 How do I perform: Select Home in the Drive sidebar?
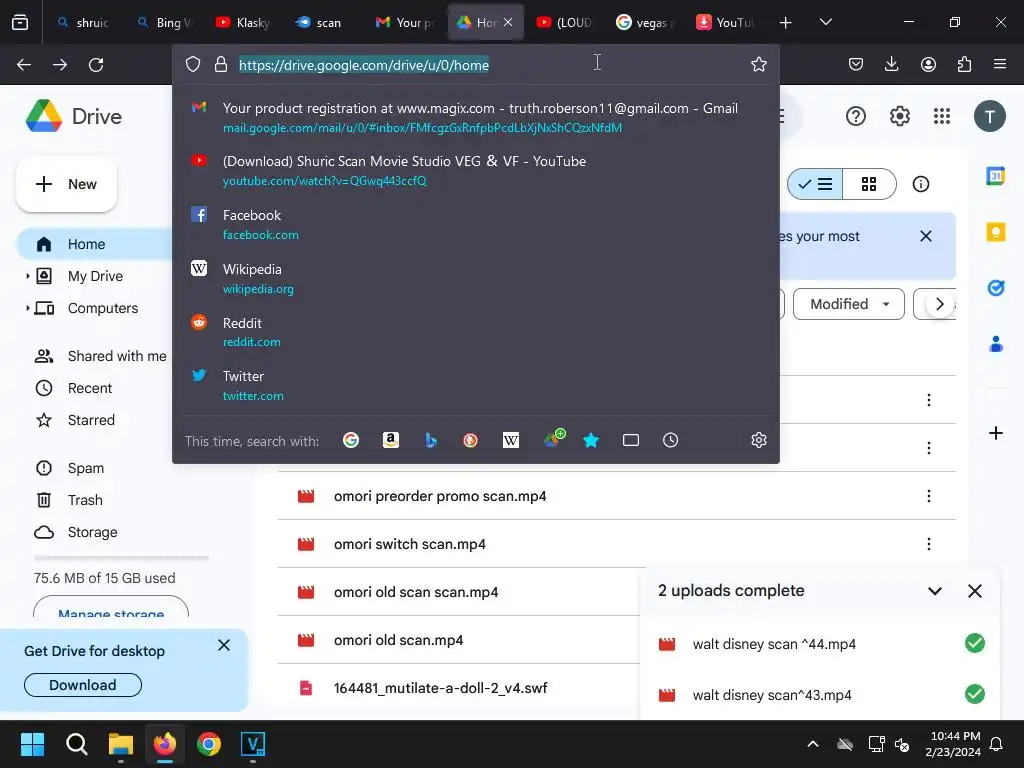tap(95, 244)
